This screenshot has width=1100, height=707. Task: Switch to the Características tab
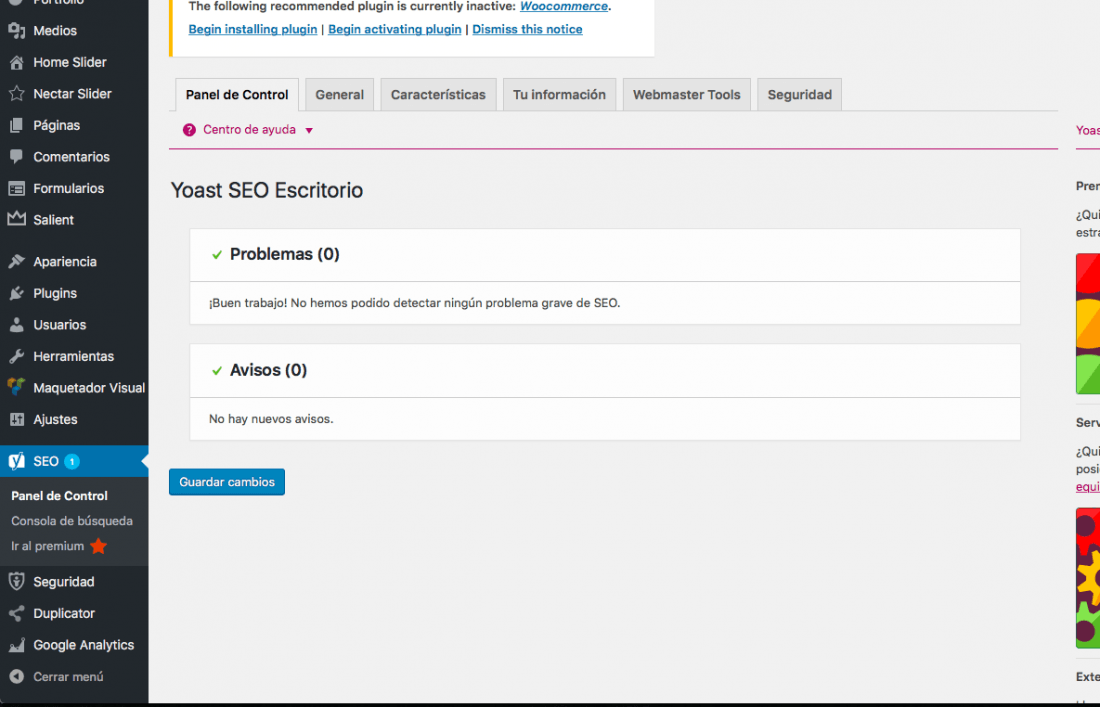coord(438,95)
